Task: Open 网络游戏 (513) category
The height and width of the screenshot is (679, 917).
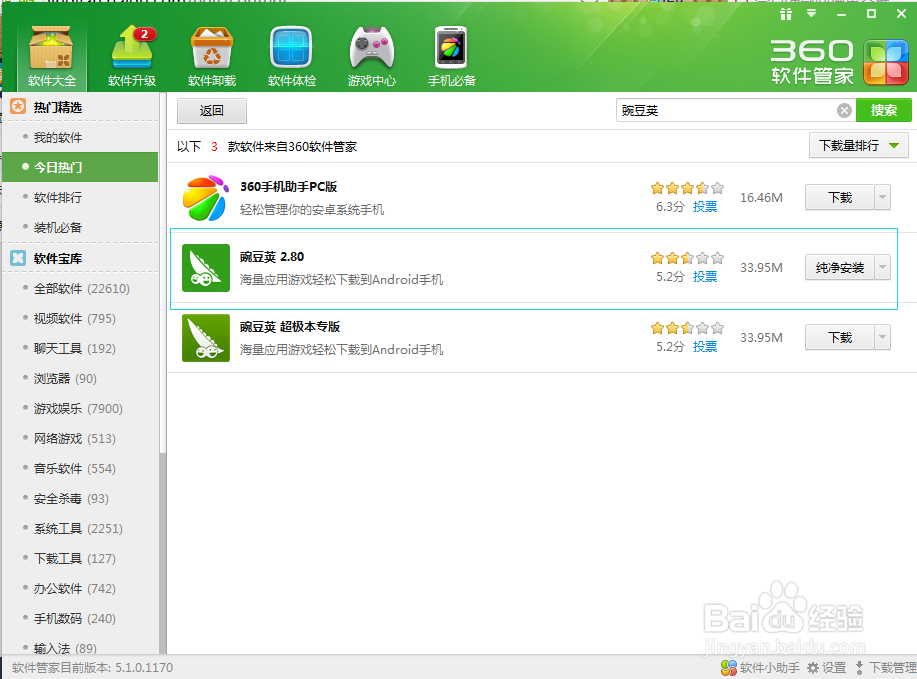Action: click(80, 439)
